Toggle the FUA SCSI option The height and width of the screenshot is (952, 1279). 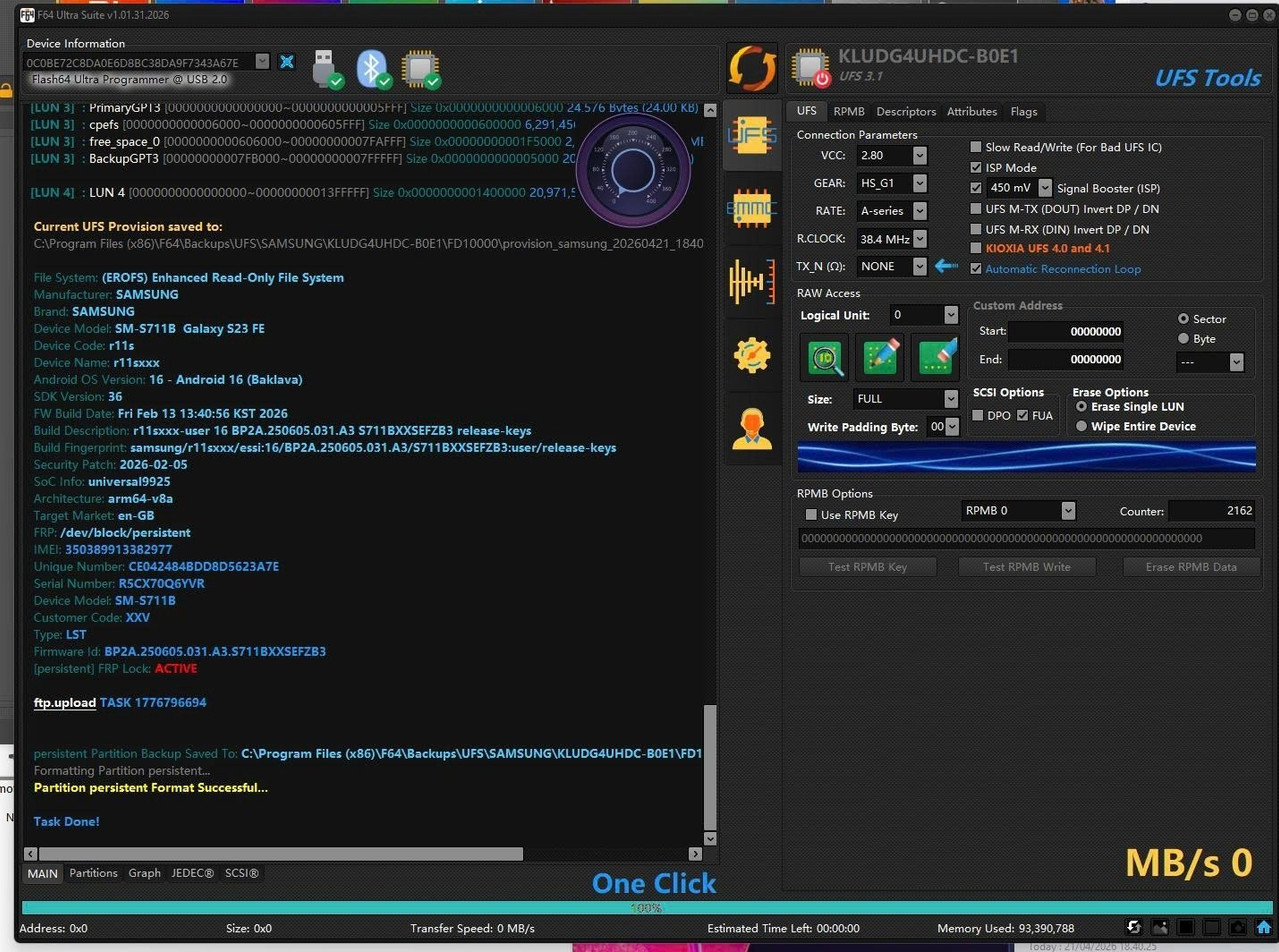pyautogui.click(x=1023, y=415)
